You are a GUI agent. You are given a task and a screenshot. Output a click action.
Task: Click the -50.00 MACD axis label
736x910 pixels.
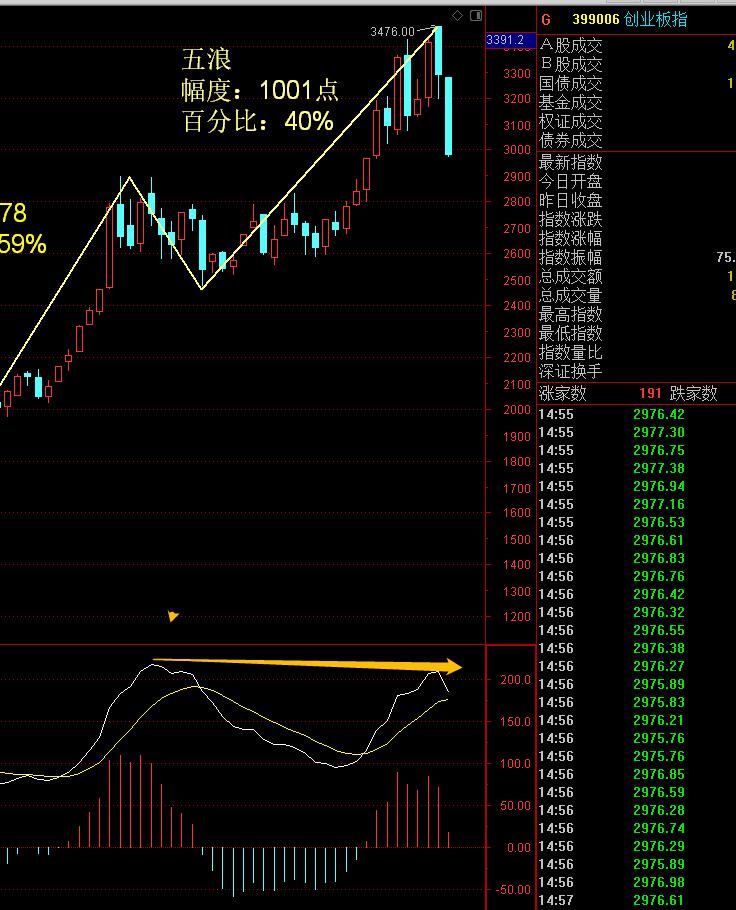(x=513, y=890)
